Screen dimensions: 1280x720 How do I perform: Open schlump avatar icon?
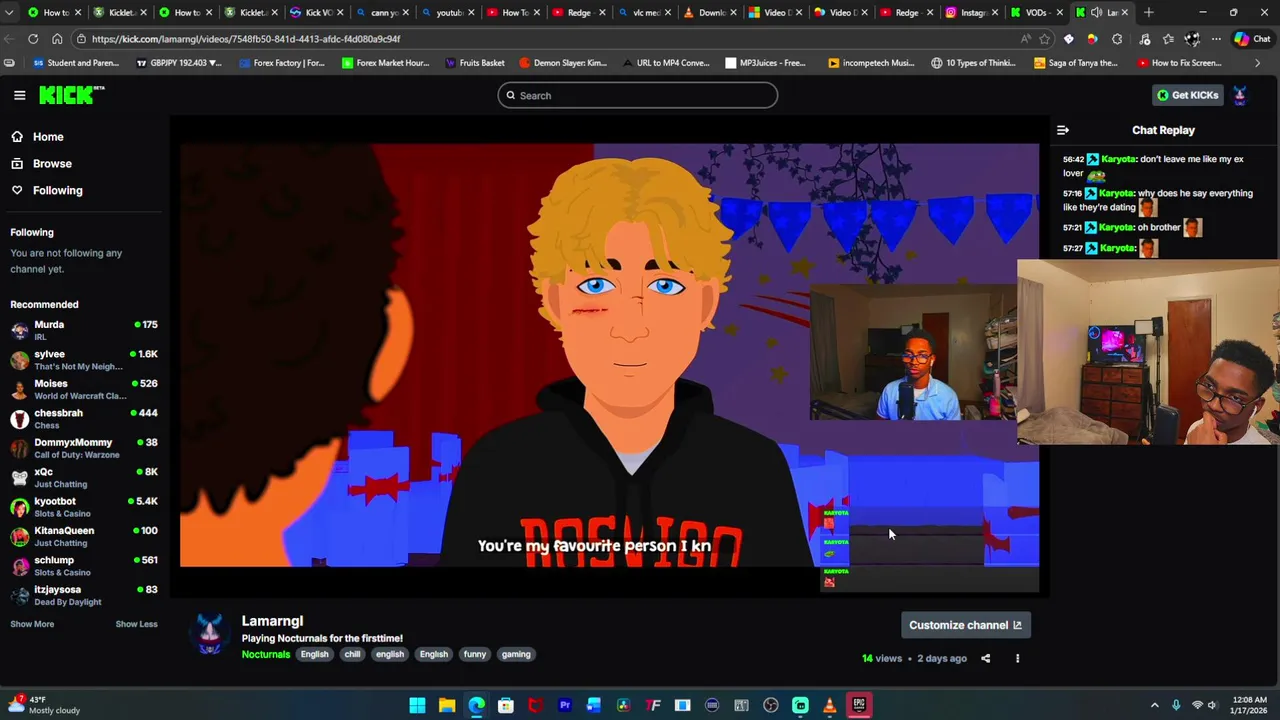[x=20, y=566]
